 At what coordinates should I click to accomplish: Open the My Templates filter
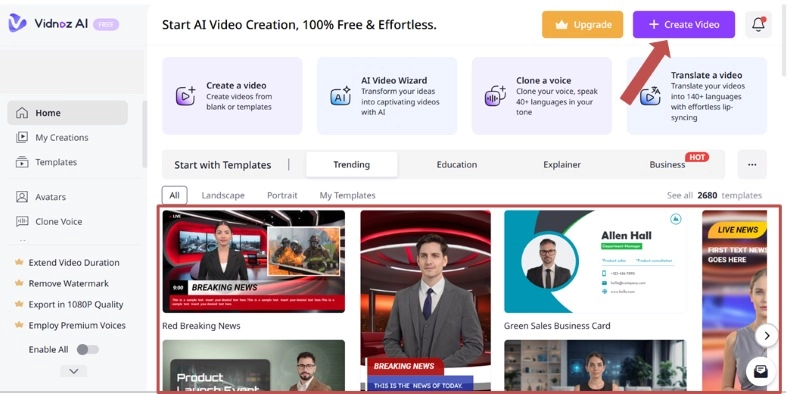(x=347, y=195)
